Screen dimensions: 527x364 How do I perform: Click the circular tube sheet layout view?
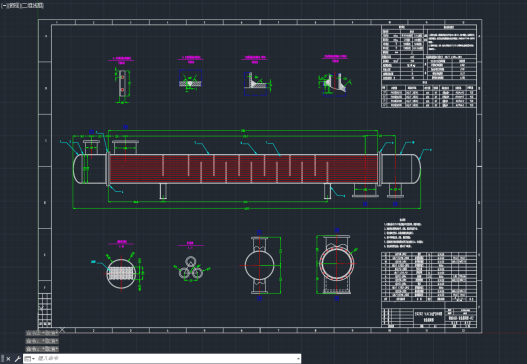121,273
